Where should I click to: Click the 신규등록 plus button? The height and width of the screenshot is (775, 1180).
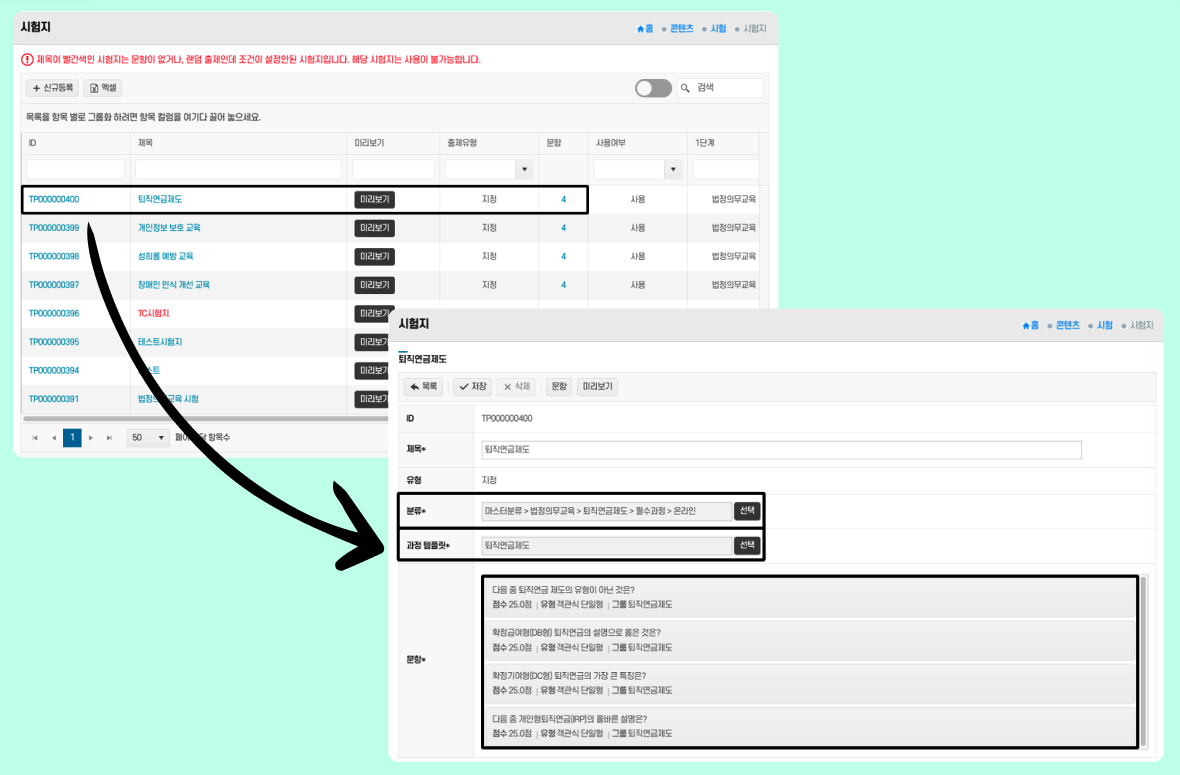pos(52,88)
